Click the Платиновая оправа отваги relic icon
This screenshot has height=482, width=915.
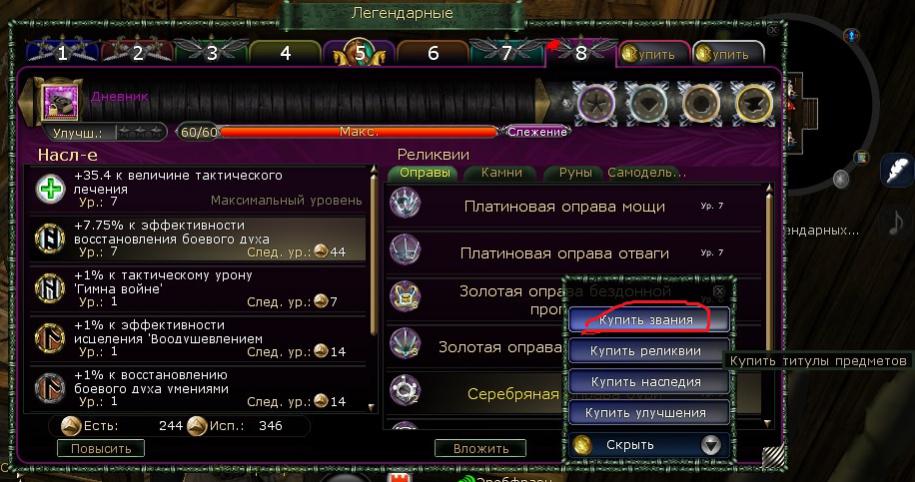pyautogui.click(x=405, y=250)
